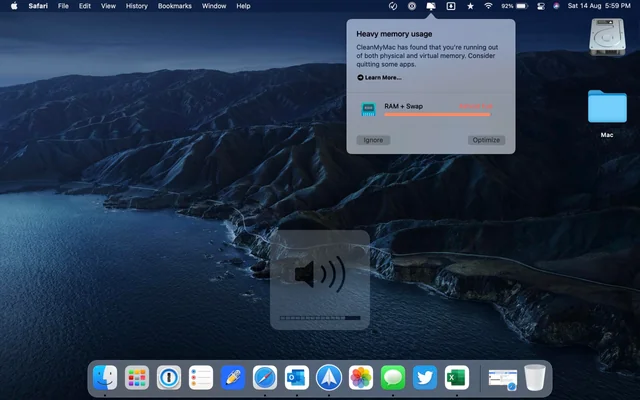The width and height of the screenshot is (640, 400).
Task: Open the Edit menu
Action: coord(84,6)
